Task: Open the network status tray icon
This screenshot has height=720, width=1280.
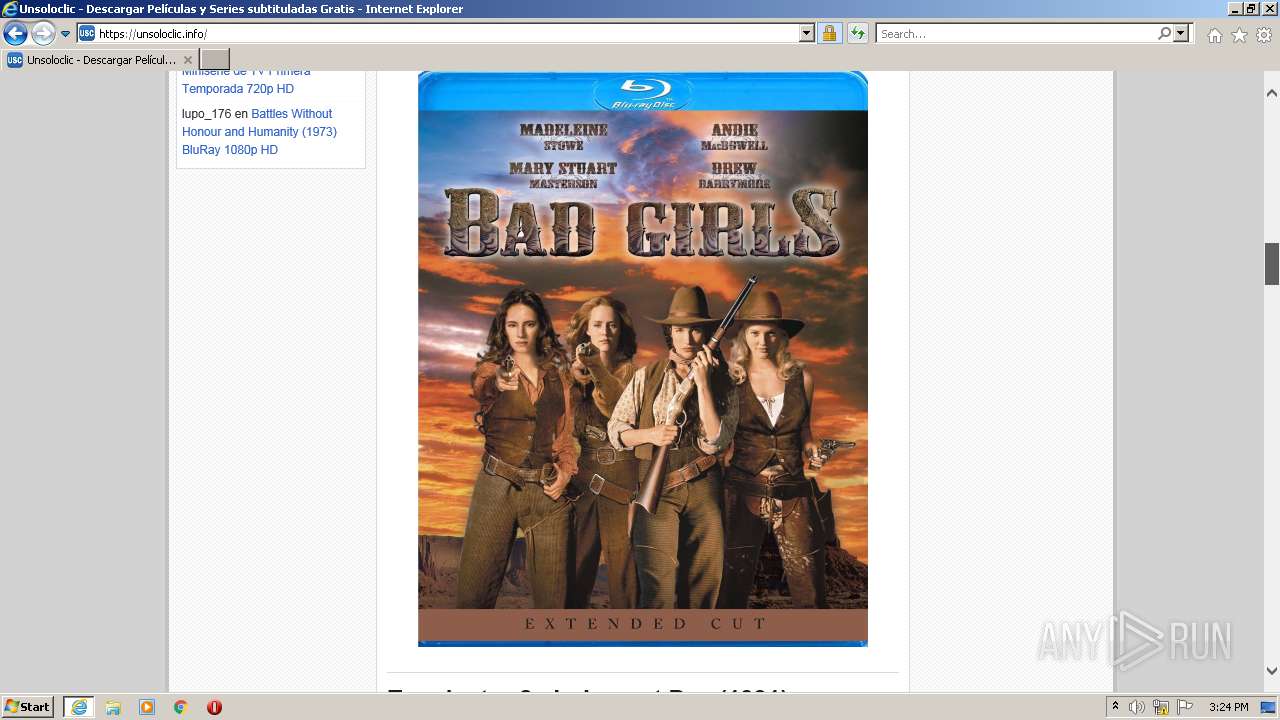Action: [x=1161, y=707]
